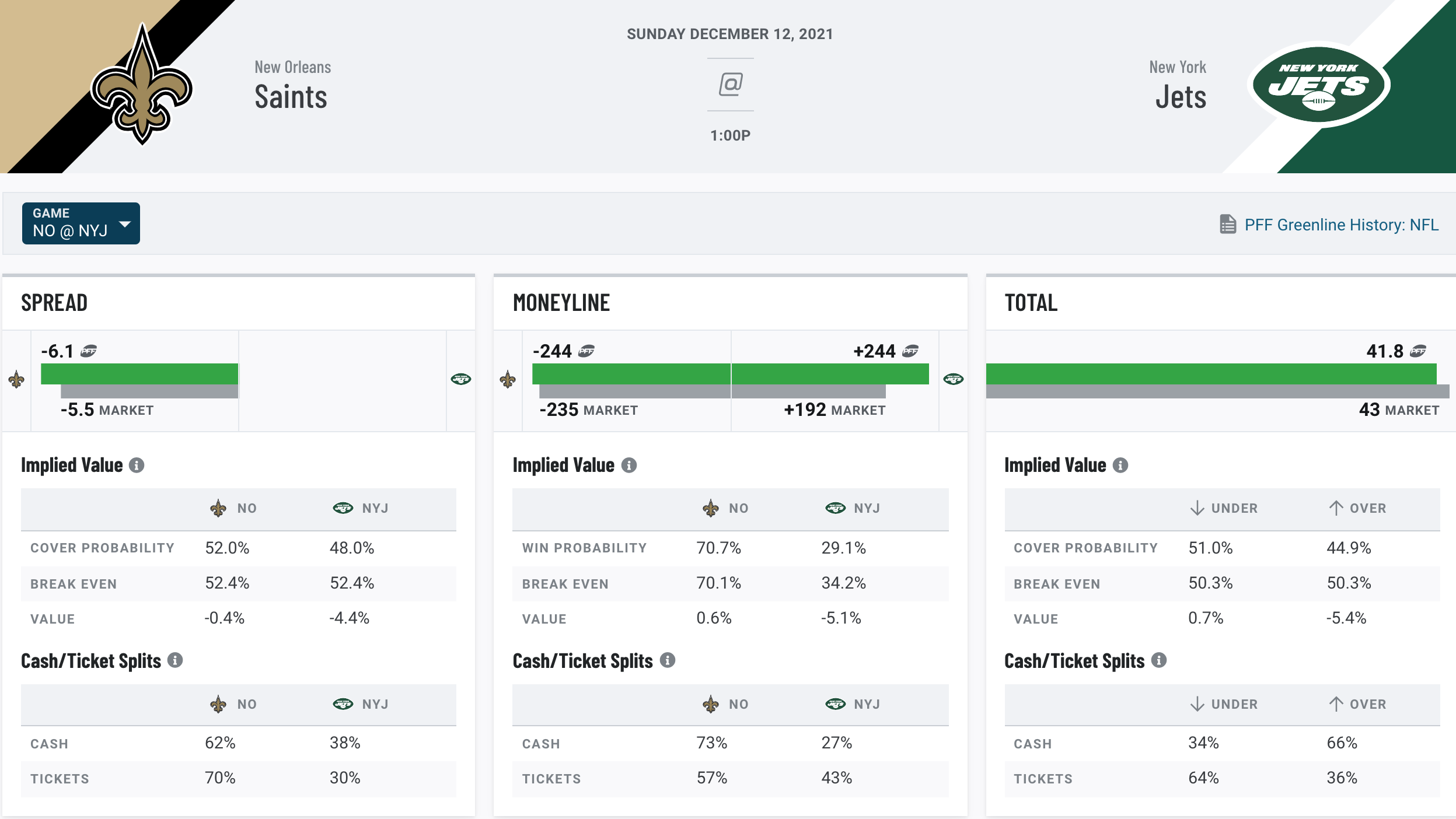Click Jets moneyline tickets split 43%
The width and height of the screenshot is (1456, 819).
[837, 778]
